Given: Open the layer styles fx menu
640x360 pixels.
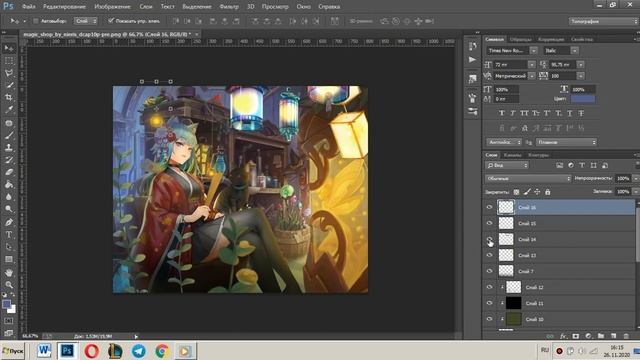Looking at the screenshot, I should tap(563, 336).
